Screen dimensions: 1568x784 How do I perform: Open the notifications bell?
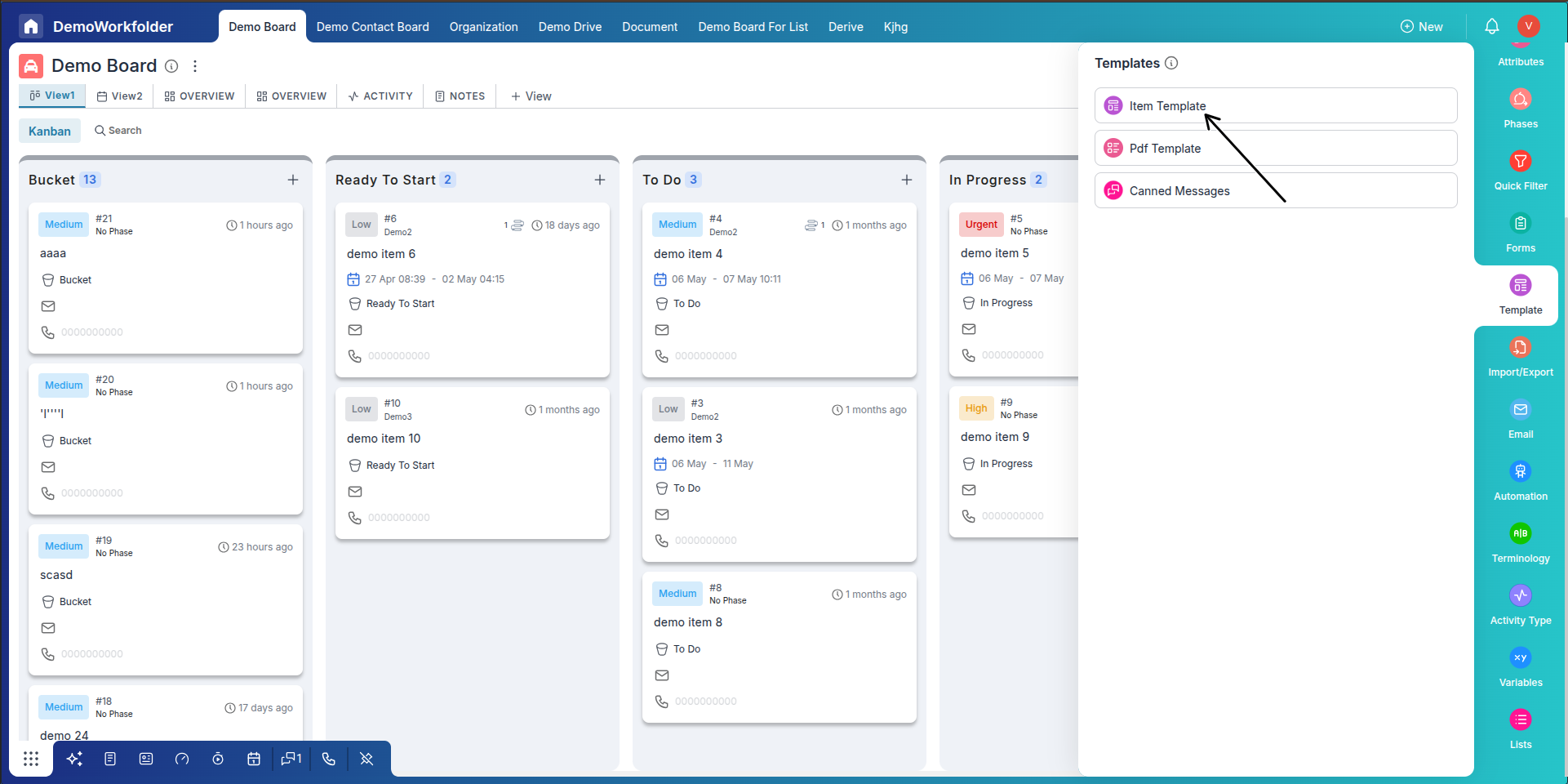point(1492,26)
